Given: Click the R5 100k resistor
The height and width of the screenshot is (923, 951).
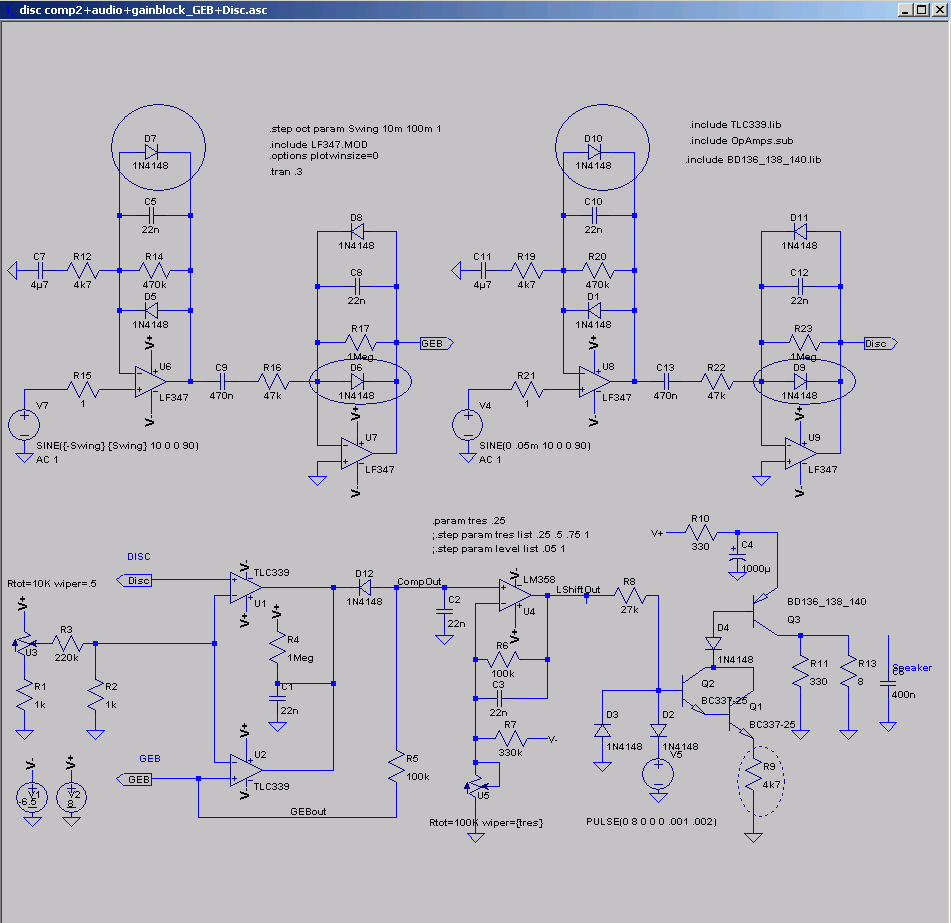Looking at the screenshot, I should coord(397,767).
